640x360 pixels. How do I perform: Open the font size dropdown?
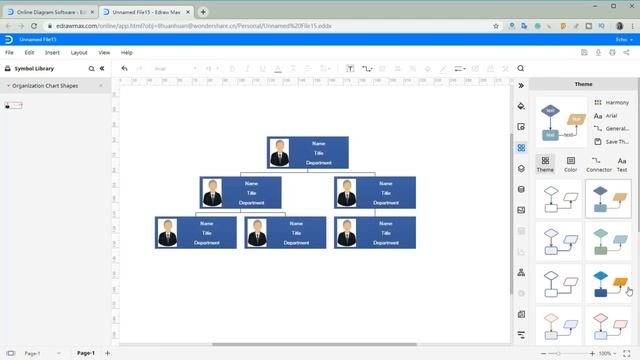coord(212,69)
